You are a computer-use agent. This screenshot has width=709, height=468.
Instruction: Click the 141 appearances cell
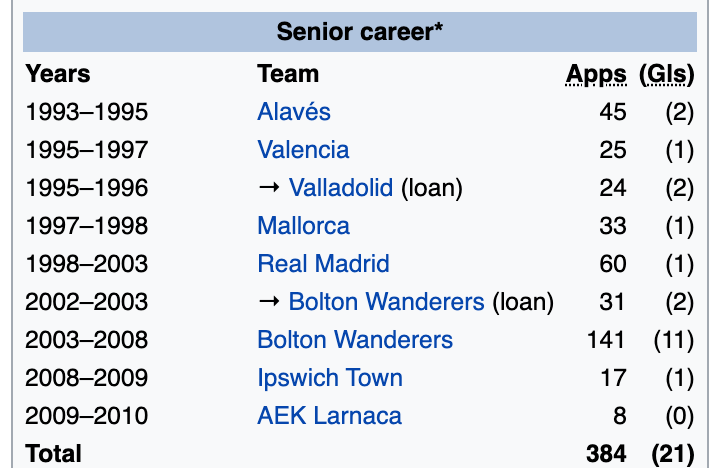(606, 339)
